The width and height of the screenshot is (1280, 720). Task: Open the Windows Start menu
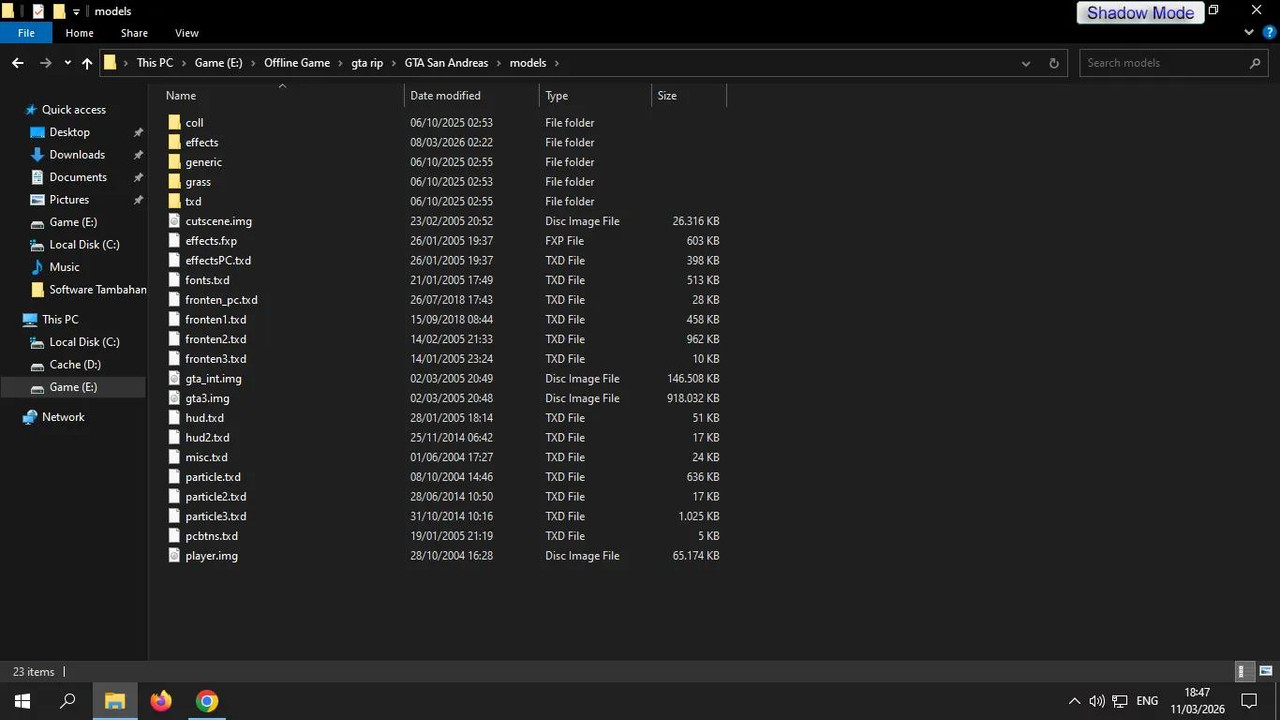(22, 701)
